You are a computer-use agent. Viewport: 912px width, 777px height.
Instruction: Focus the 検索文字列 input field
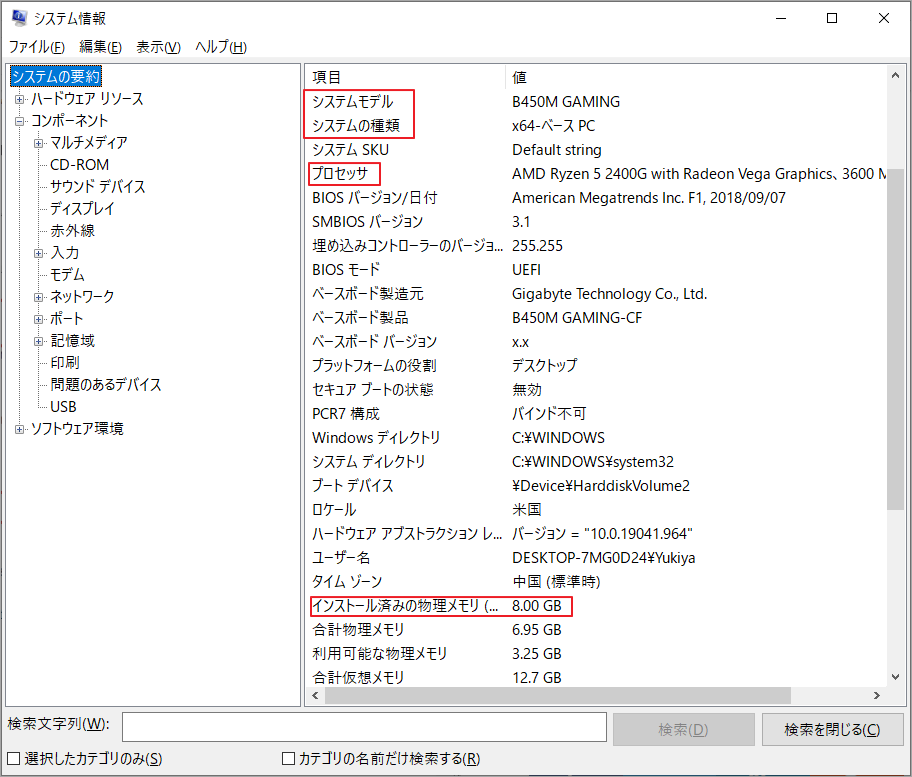coord(364,727)
